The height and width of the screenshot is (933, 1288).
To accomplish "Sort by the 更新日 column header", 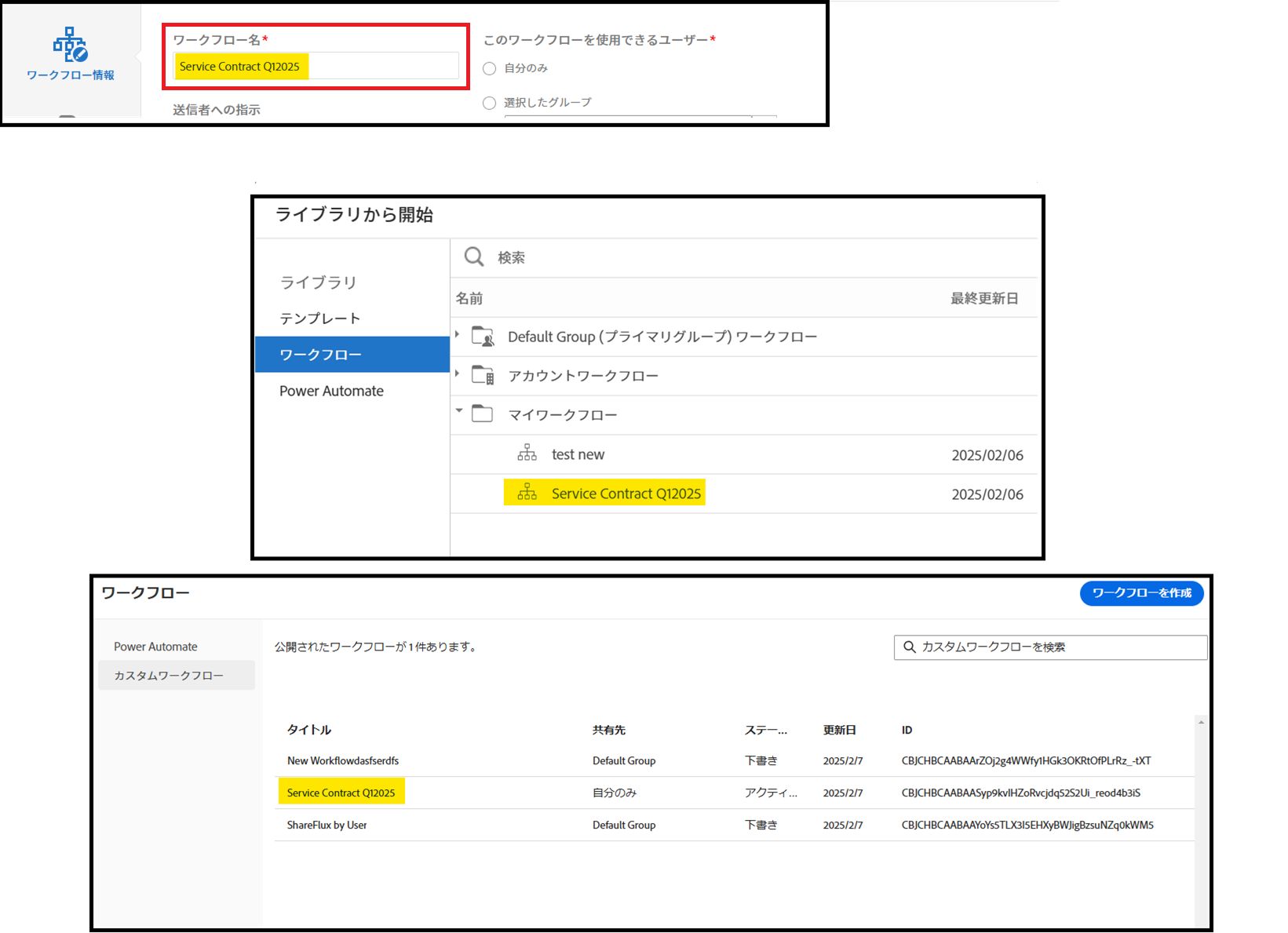I will pyautogui.click(x=839, y=730).
